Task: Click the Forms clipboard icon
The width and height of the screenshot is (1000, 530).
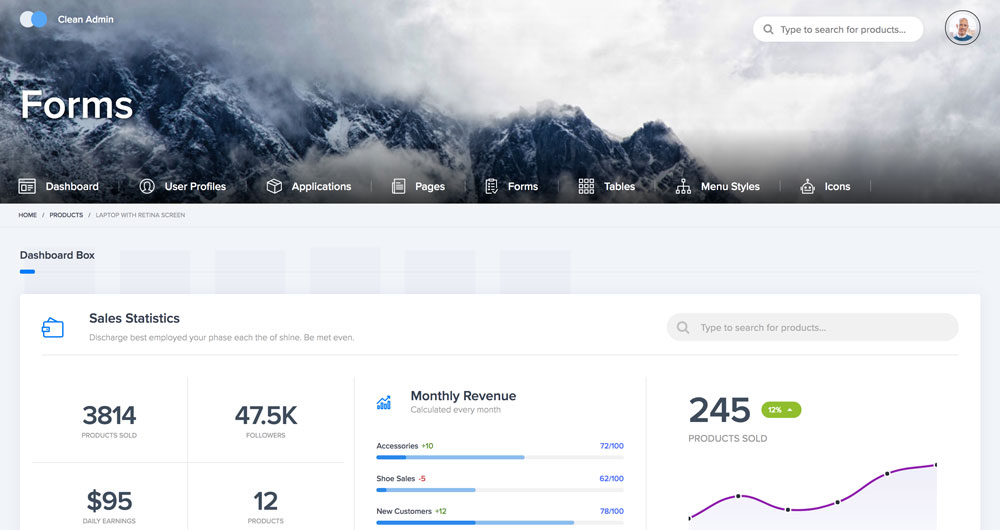Action: 491,186
